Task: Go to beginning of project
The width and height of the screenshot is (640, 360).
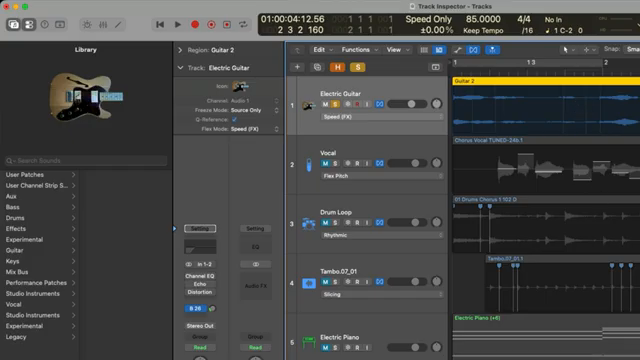Action: tap(160, 24)
